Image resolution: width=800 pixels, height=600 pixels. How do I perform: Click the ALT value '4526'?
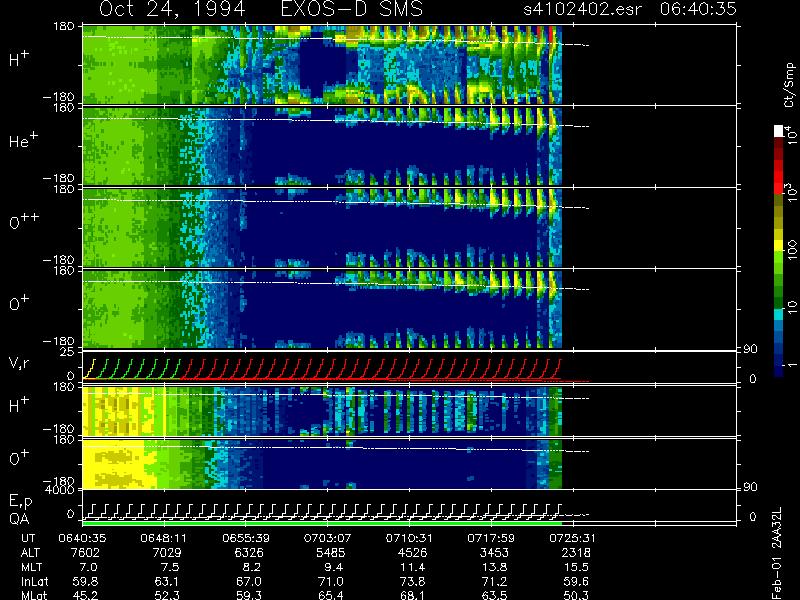[x=413, y=553]
